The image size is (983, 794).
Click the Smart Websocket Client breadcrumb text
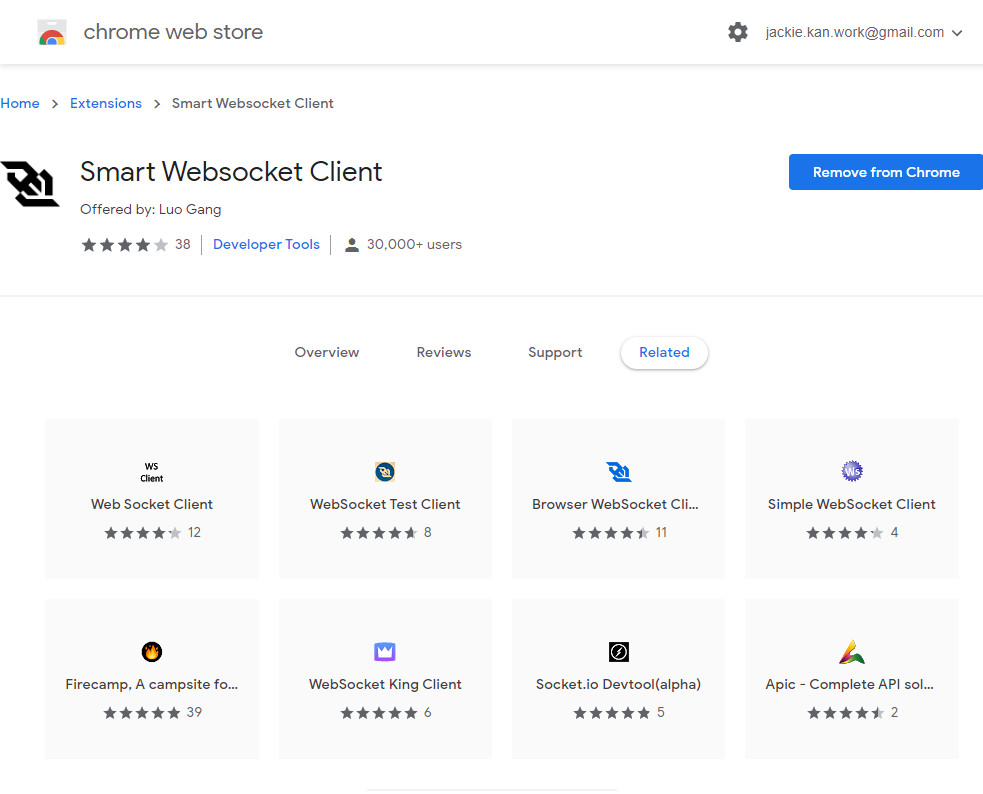coord(253,103)
